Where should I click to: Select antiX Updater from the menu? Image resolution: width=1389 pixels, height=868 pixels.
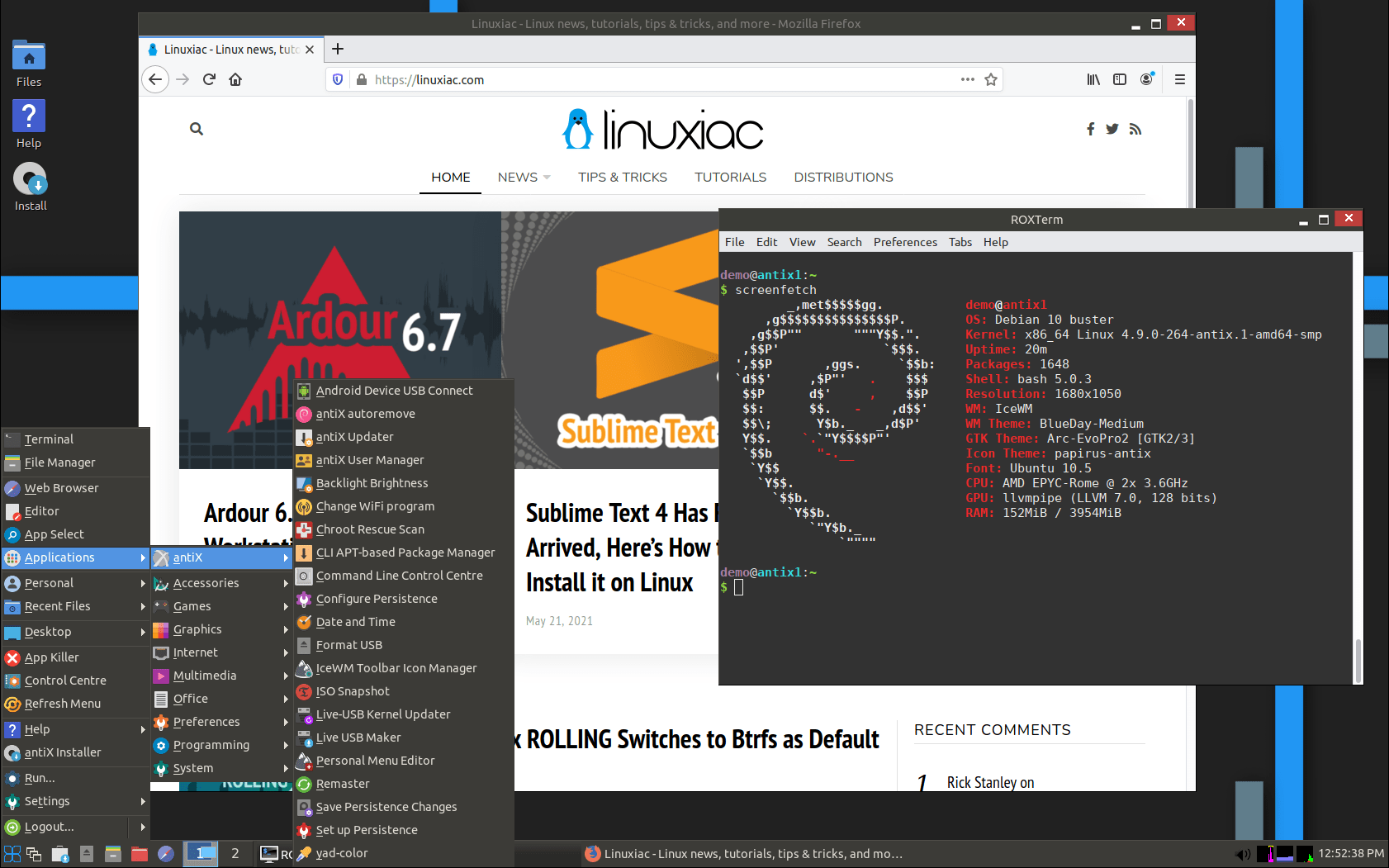[404, 437]
